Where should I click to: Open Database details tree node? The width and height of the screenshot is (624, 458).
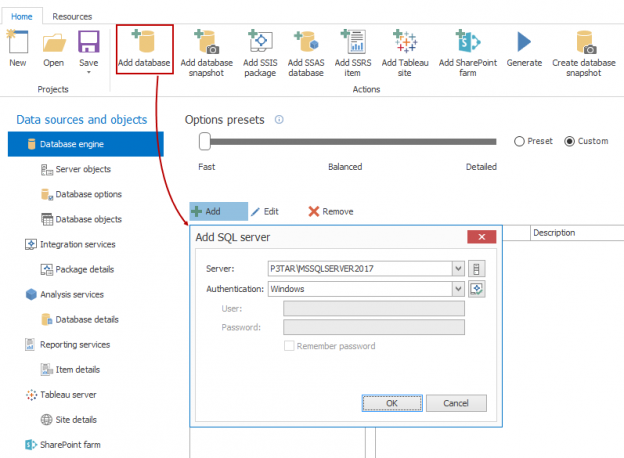80,320
